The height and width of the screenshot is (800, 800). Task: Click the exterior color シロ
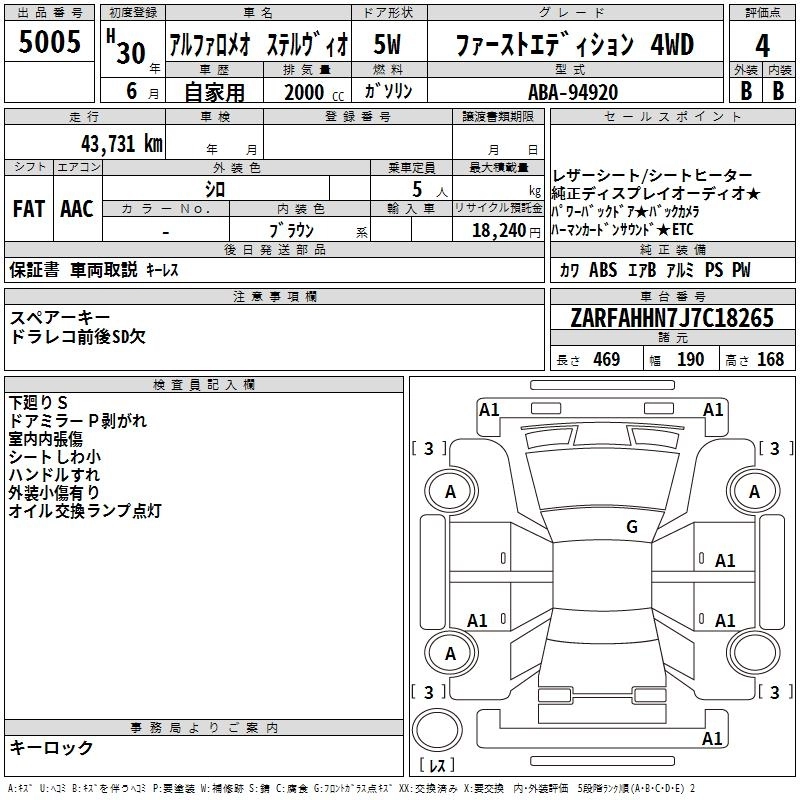click(x=215, y=189)
